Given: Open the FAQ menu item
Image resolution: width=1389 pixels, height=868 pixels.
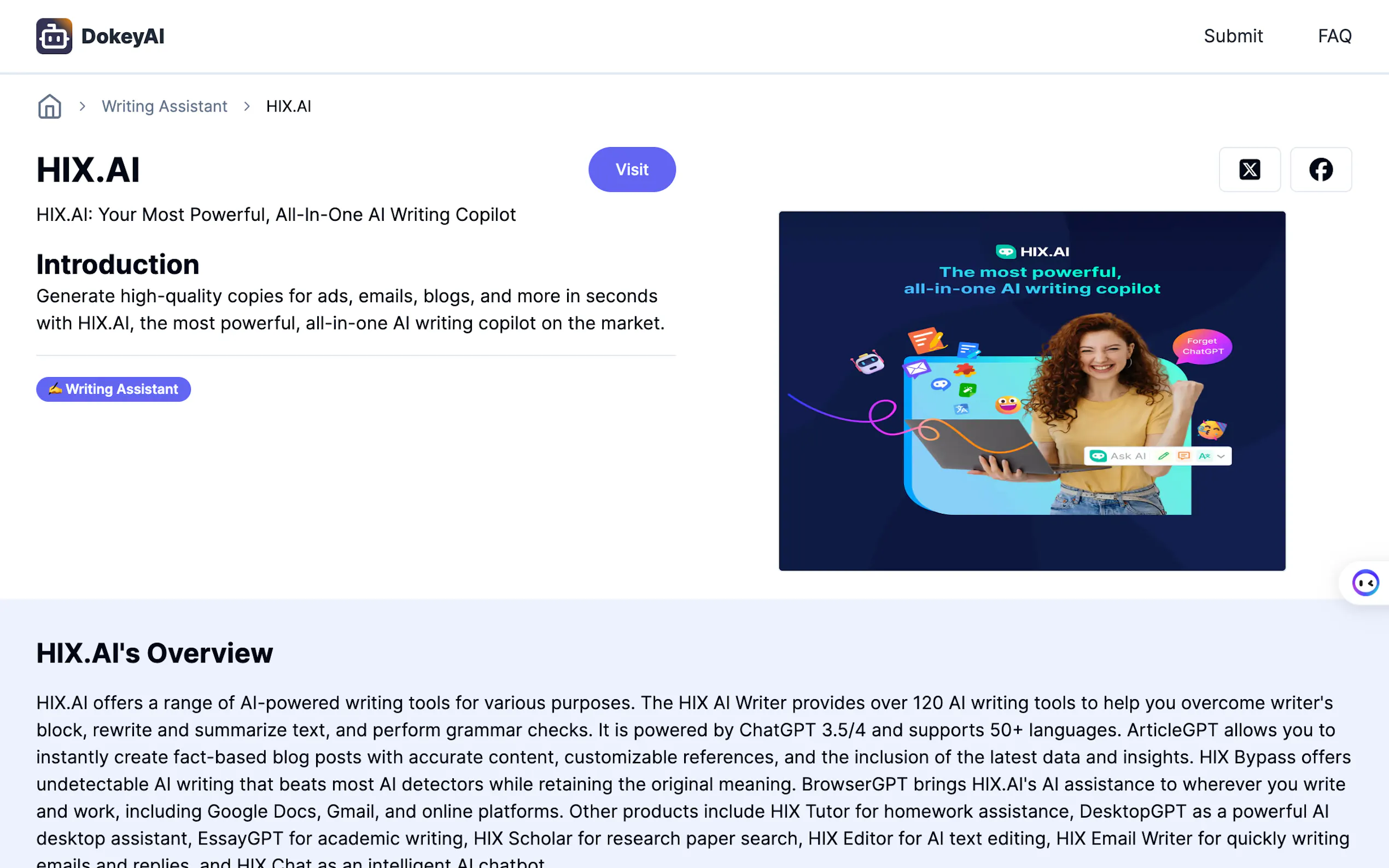Looking at the screenshot, I should click(x=1334, y=36).
